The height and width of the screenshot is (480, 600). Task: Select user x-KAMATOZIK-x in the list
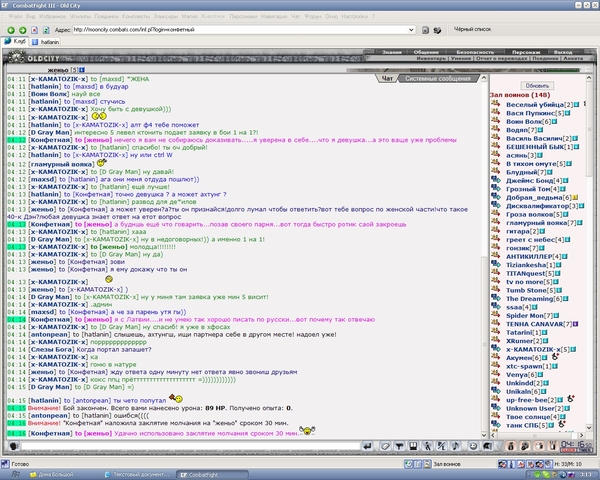(535, 349)
